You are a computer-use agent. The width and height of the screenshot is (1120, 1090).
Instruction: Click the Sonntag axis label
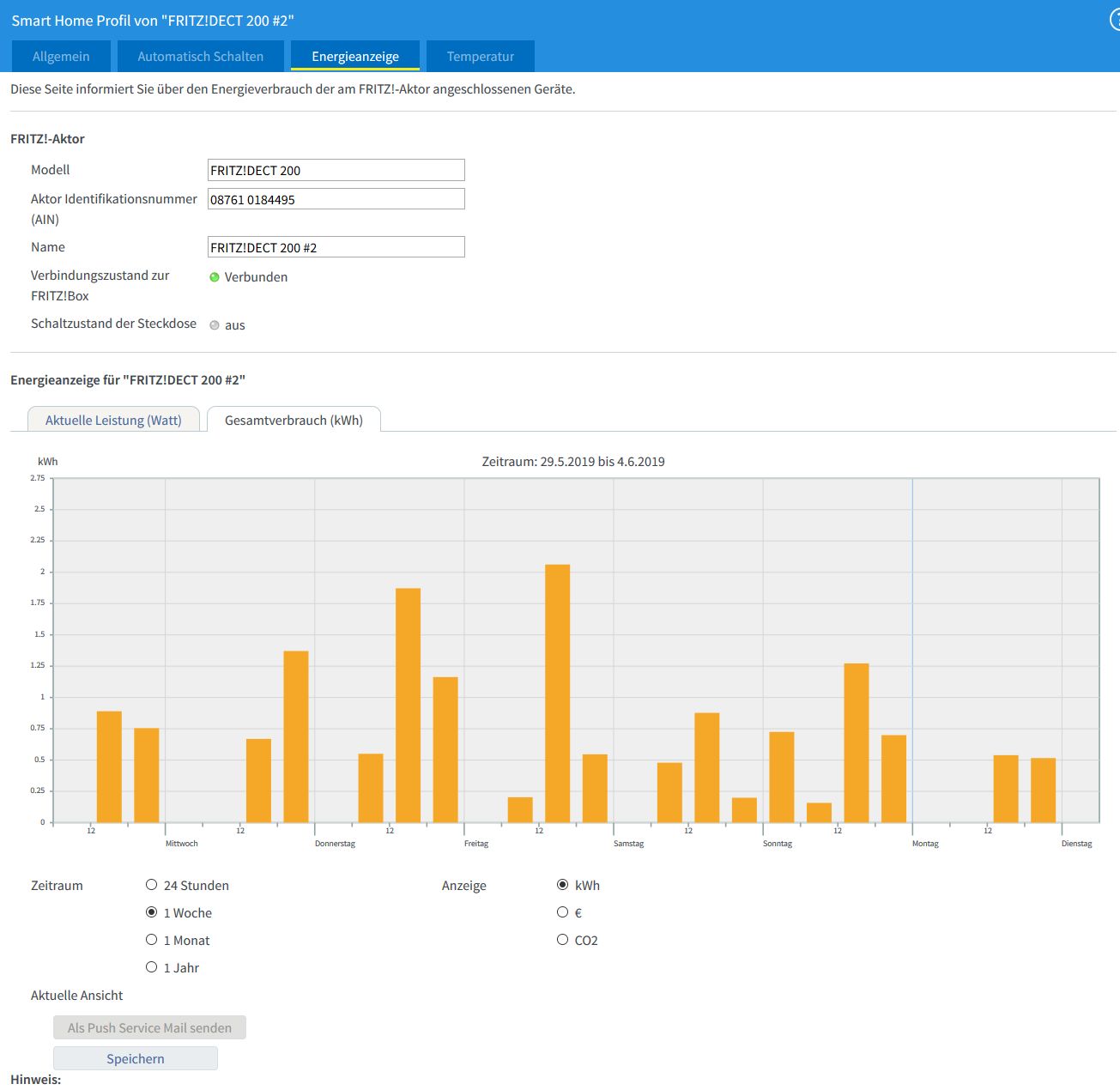pos(778,844)
